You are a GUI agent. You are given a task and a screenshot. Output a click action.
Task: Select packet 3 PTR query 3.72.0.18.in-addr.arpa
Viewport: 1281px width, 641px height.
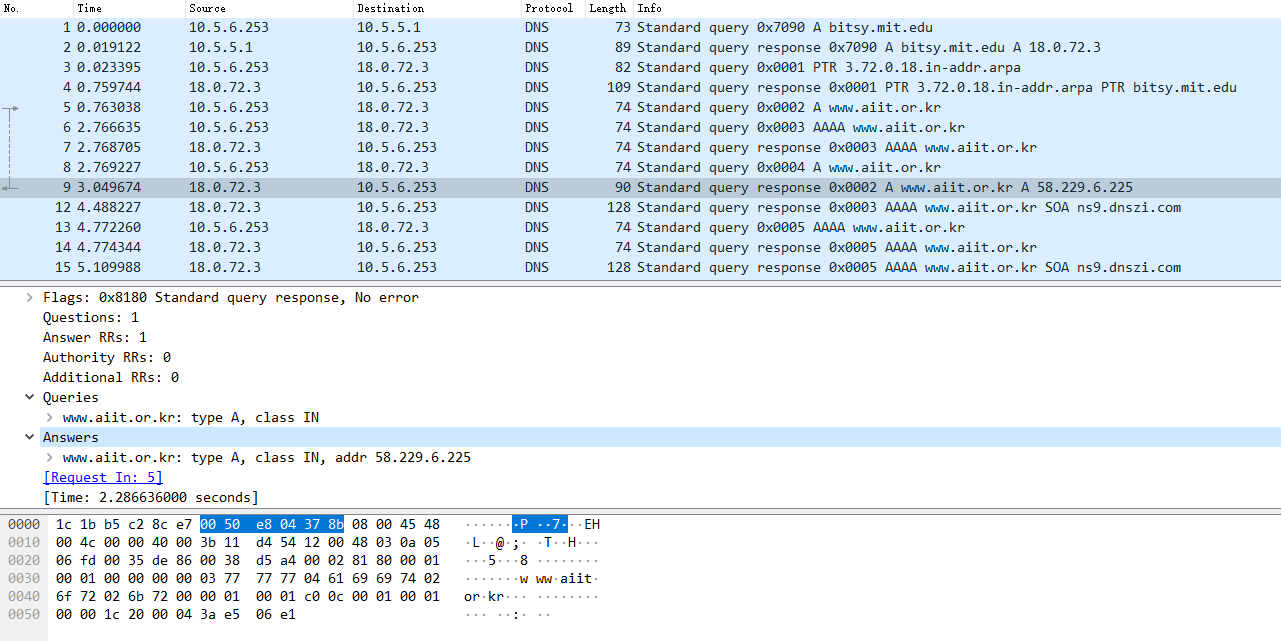click(x=640, y=67)
